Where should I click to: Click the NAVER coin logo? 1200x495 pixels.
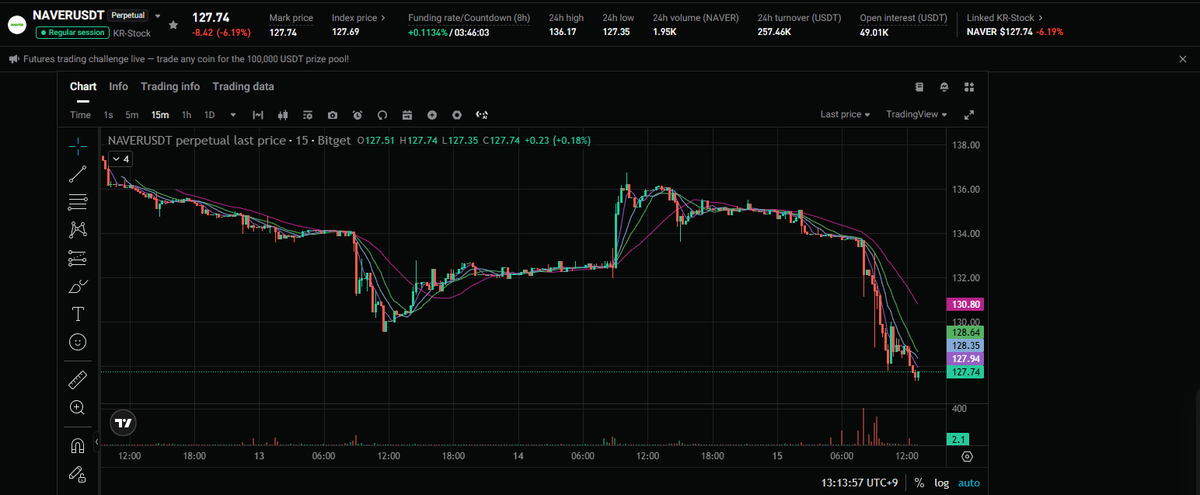tap(17, 24)
